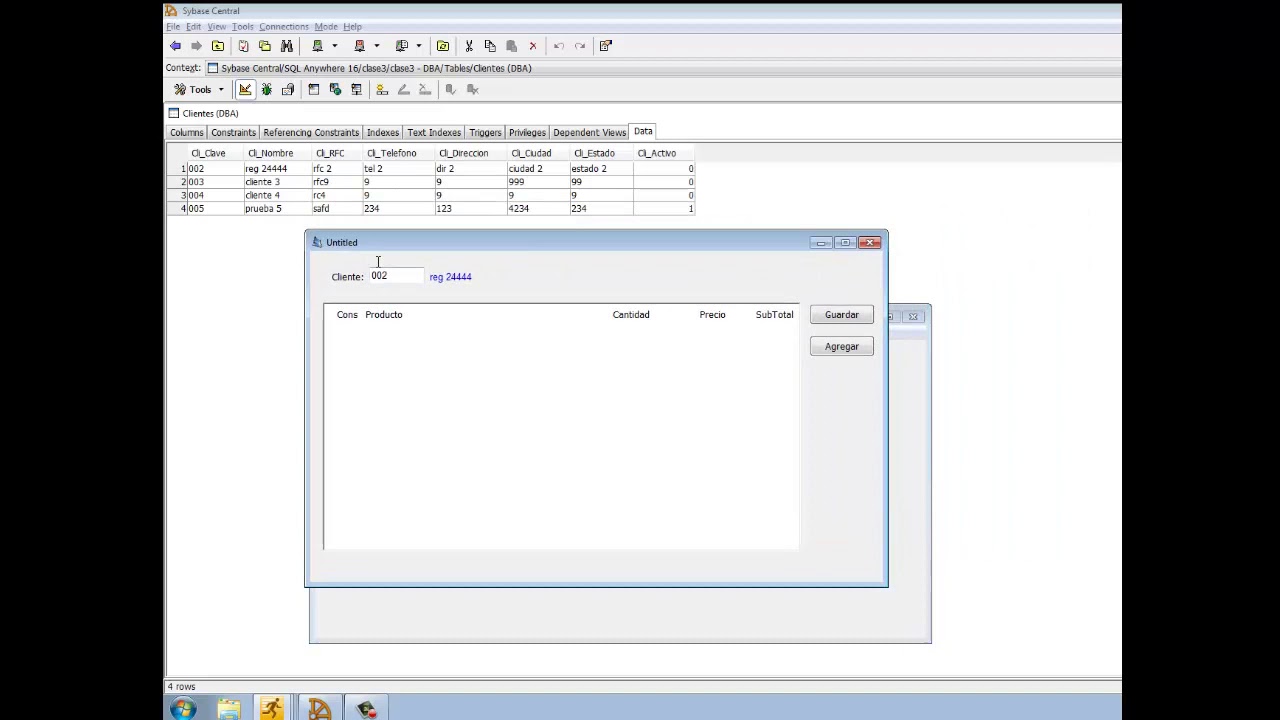
Task: Open the File menu
Action: click(174, 27)
